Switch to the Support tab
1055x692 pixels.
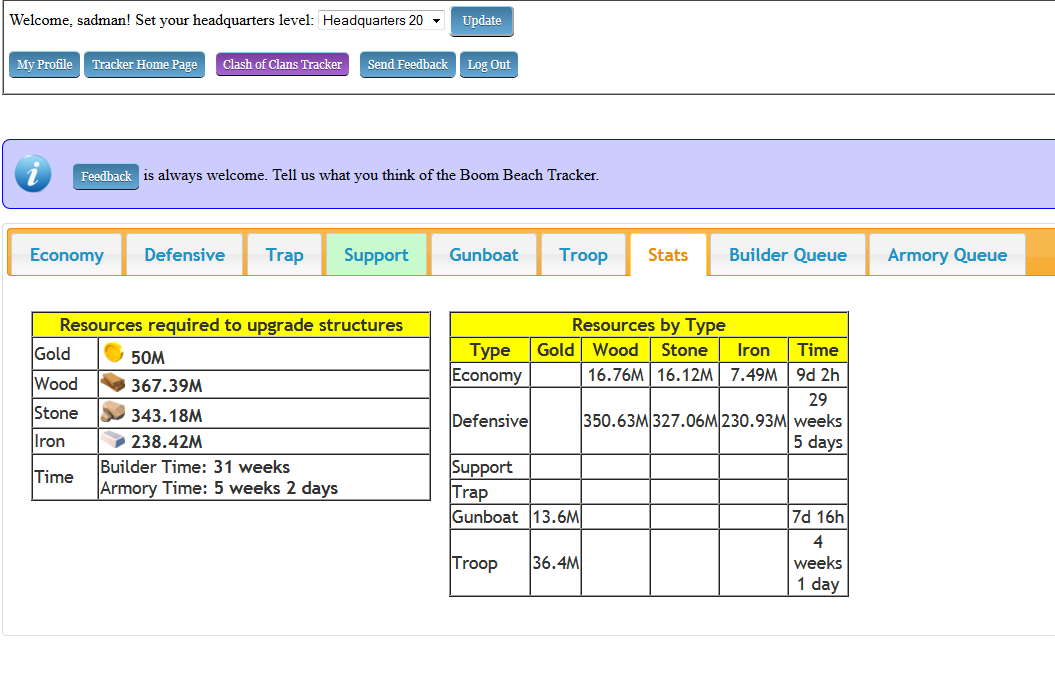pyautogui.click(x=376, y=255)
